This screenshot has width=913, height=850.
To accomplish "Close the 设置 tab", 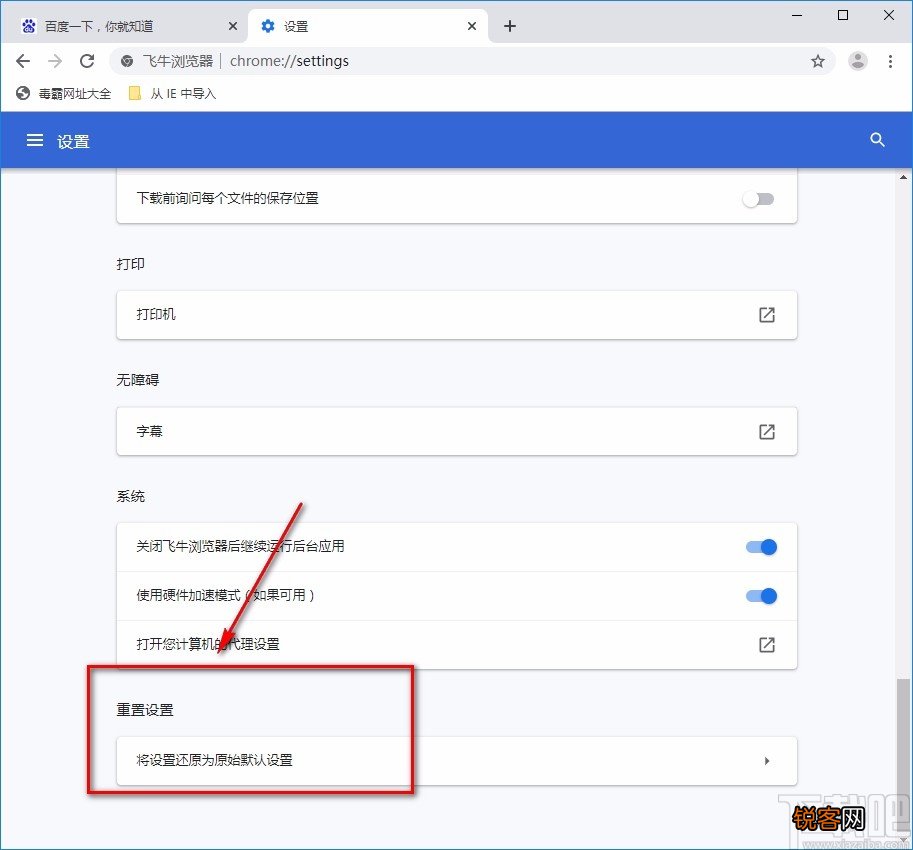I will (x=472, y=26).
